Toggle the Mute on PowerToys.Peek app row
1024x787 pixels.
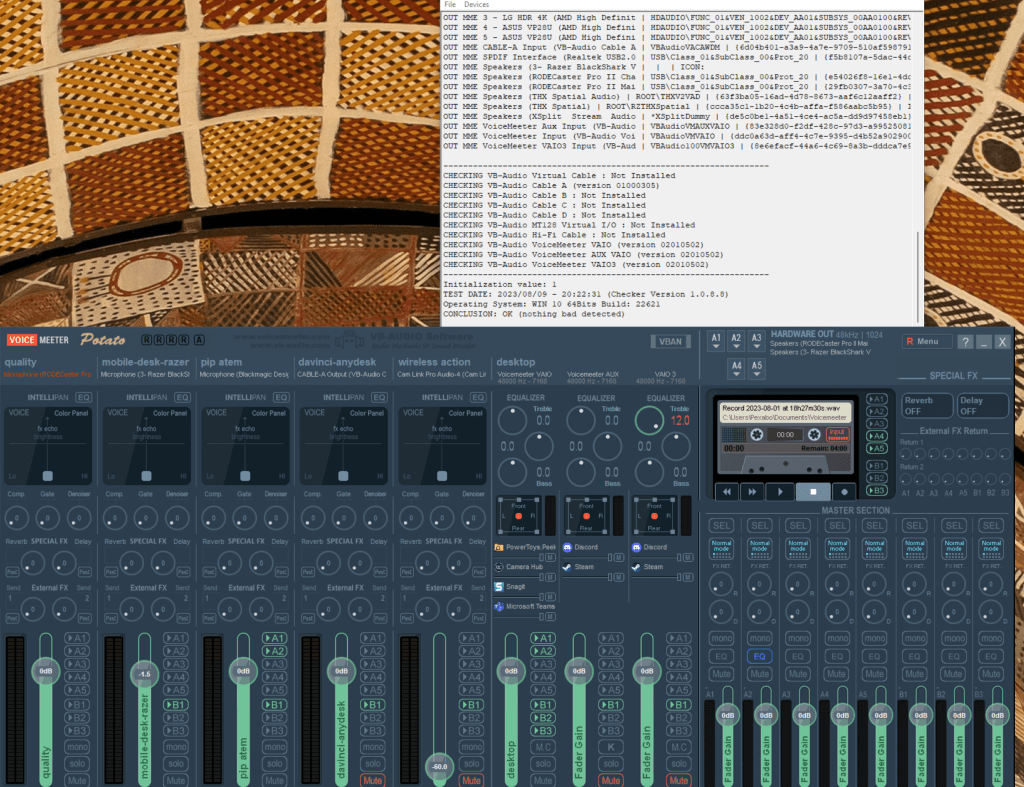(550, 558)
